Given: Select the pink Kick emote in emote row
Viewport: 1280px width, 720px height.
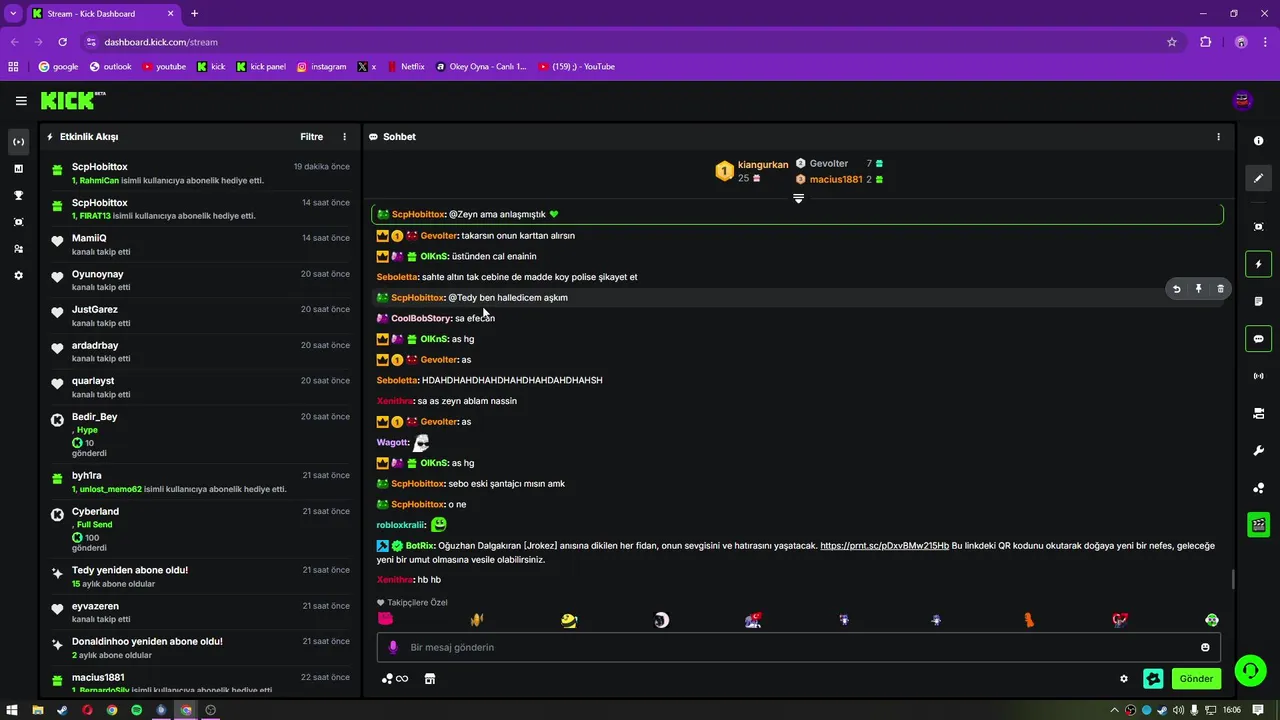Looking at the screenshot, I should 385,620.
